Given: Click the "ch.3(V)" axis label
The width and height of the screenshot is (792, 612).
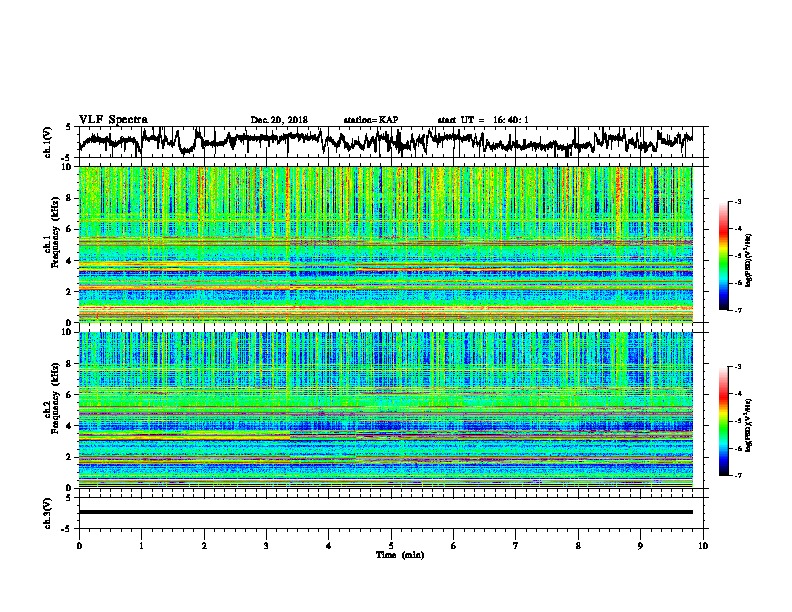Looking at the screenshot, I should pyautogui.click(x=47, y=513).
